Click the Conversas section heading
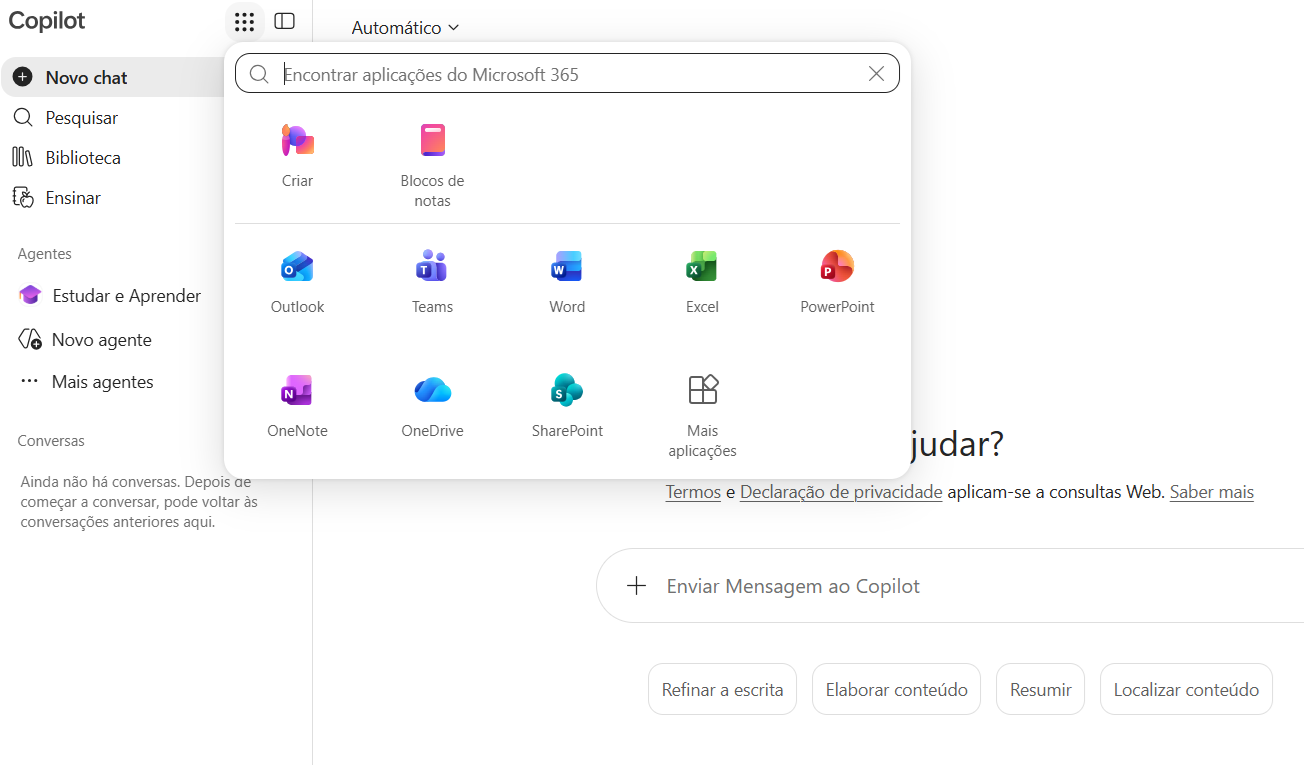The height and width of the screenshot is (765, 1304). (51, 441)
